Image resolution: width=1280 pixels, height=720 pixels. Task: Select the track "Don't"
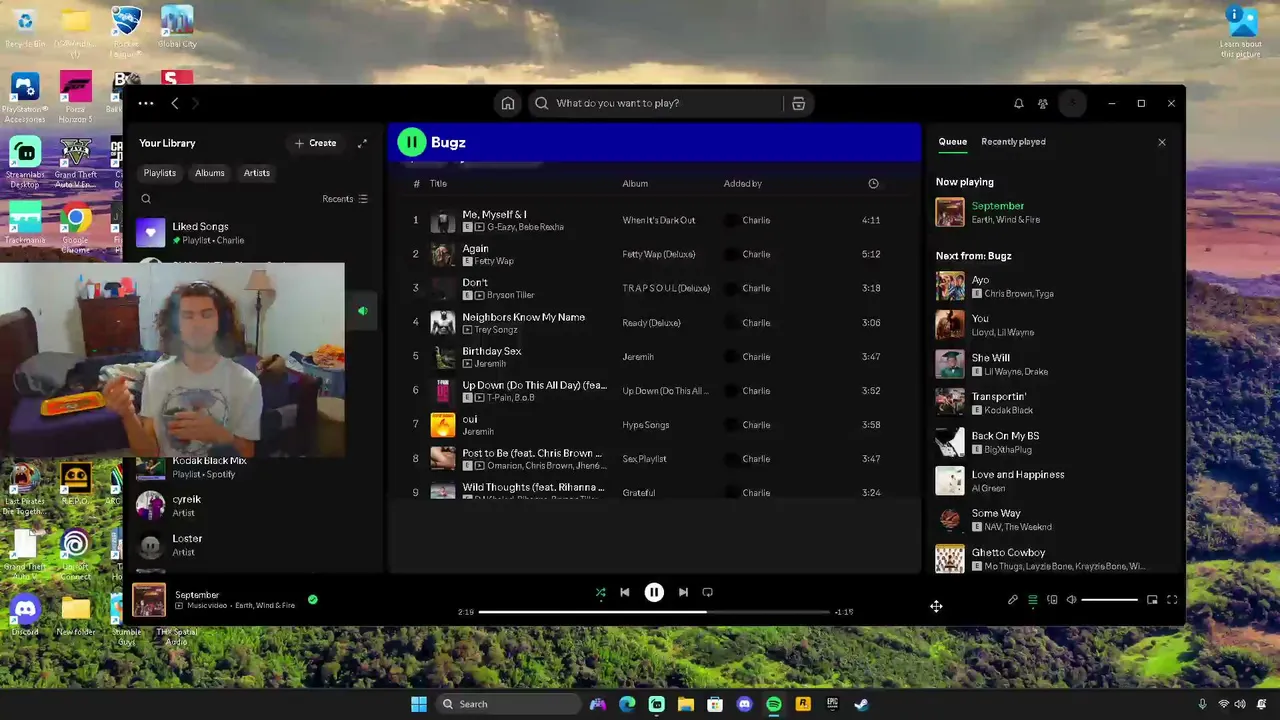tap(654, 288)
